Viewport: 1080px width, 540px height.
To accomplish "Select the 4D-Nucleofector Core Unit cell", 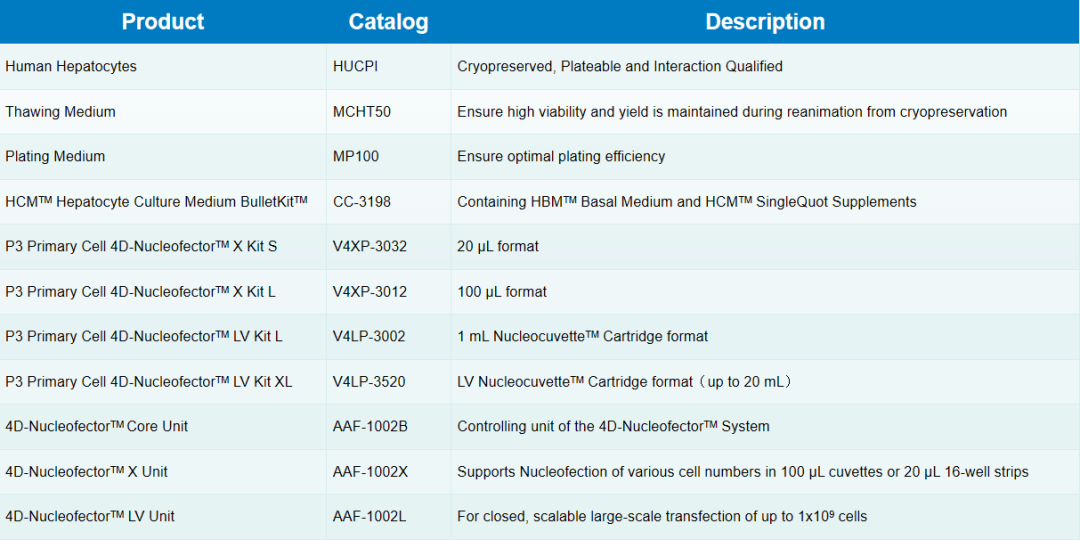I will click(97, 427).
